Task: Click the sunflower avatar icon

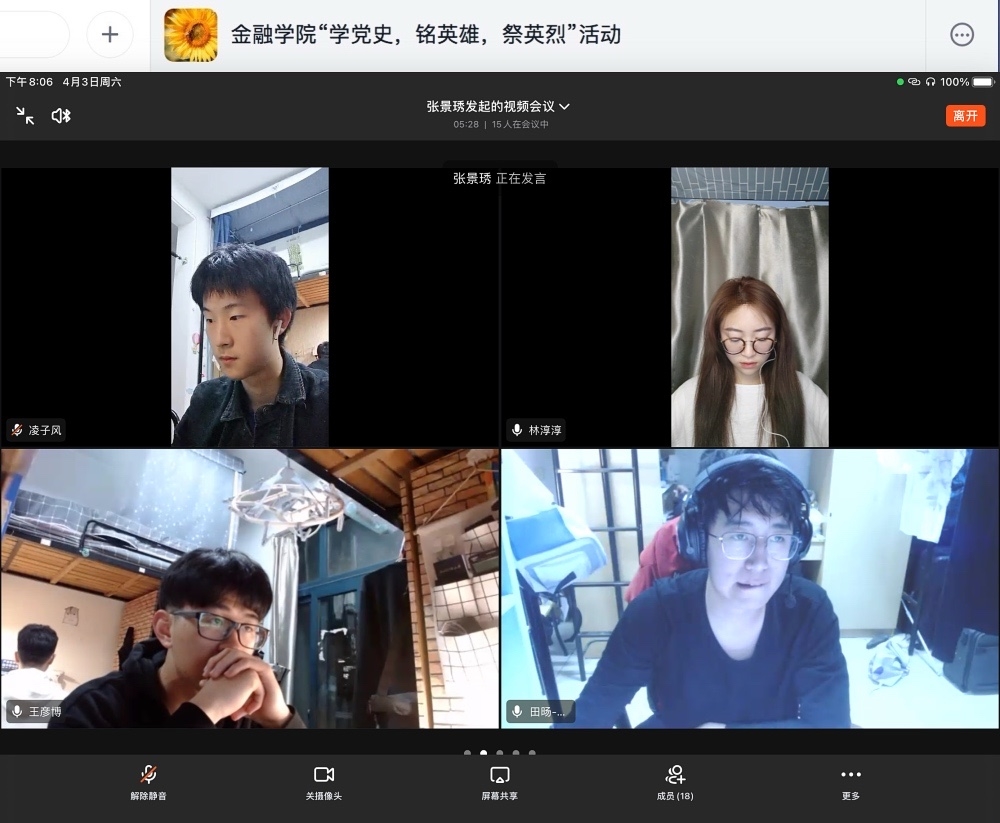Action: (190, 35)
